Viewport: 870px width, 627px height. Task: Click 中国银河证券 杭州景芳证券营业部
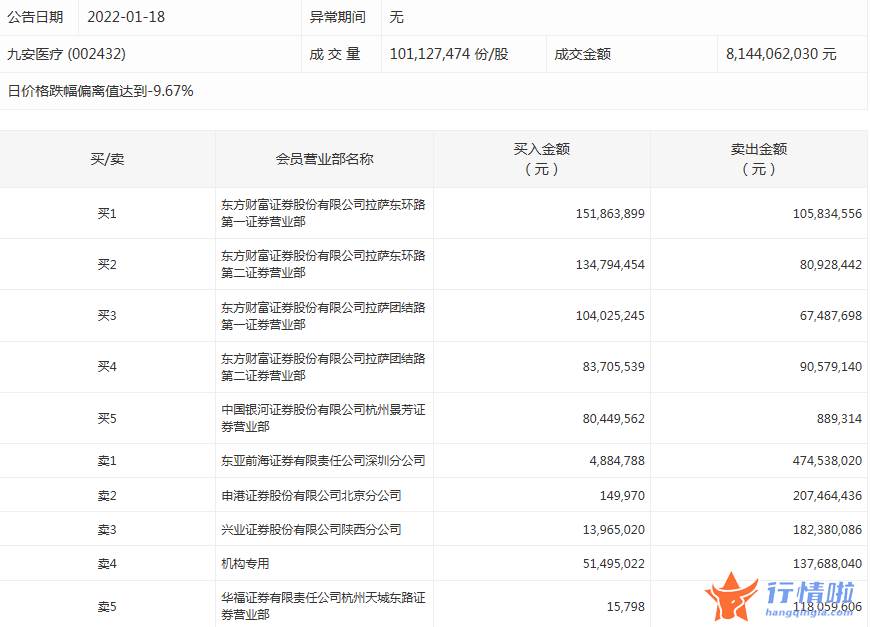pos(323,418)
